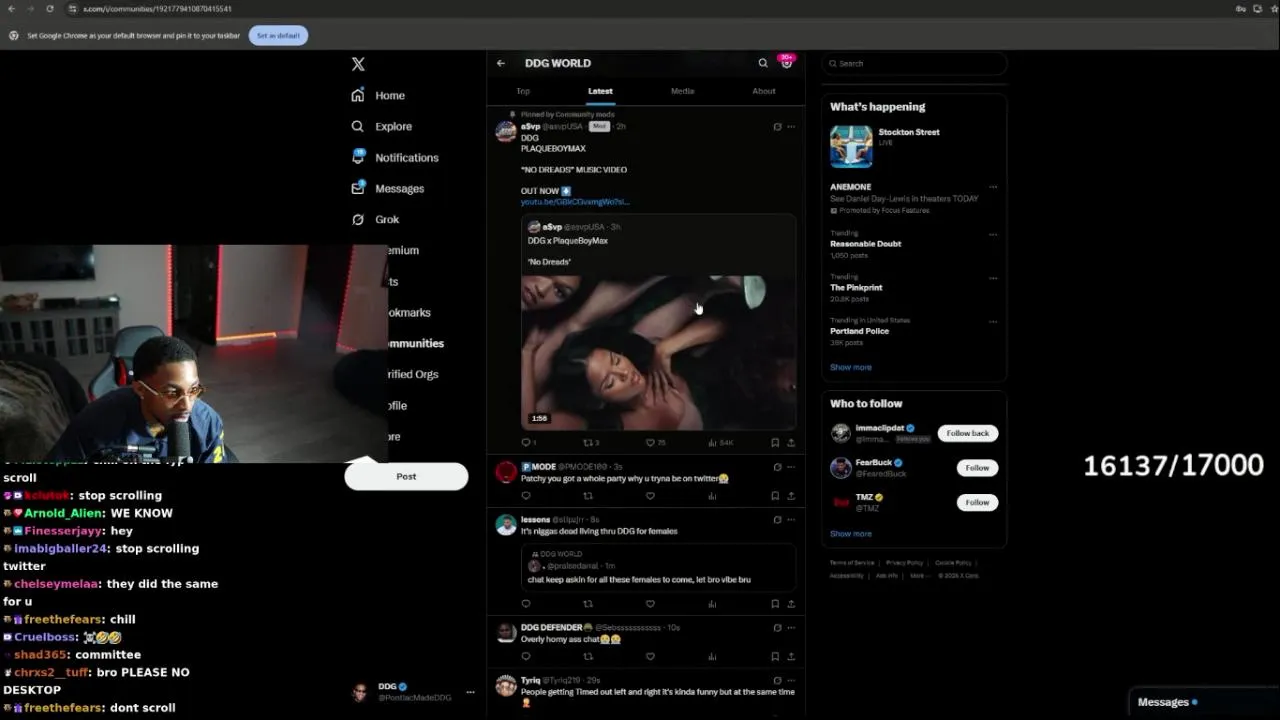Open more options on lessons post
1280x720 pixels.
coord(791,520)
